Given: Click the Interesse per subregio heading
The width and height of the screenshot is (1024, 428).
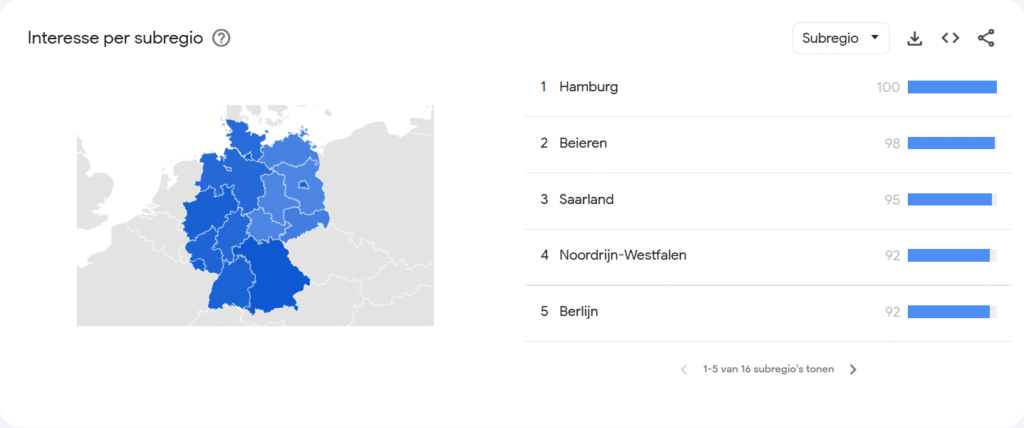Looking at the screenshot, I should coord(116,38).
